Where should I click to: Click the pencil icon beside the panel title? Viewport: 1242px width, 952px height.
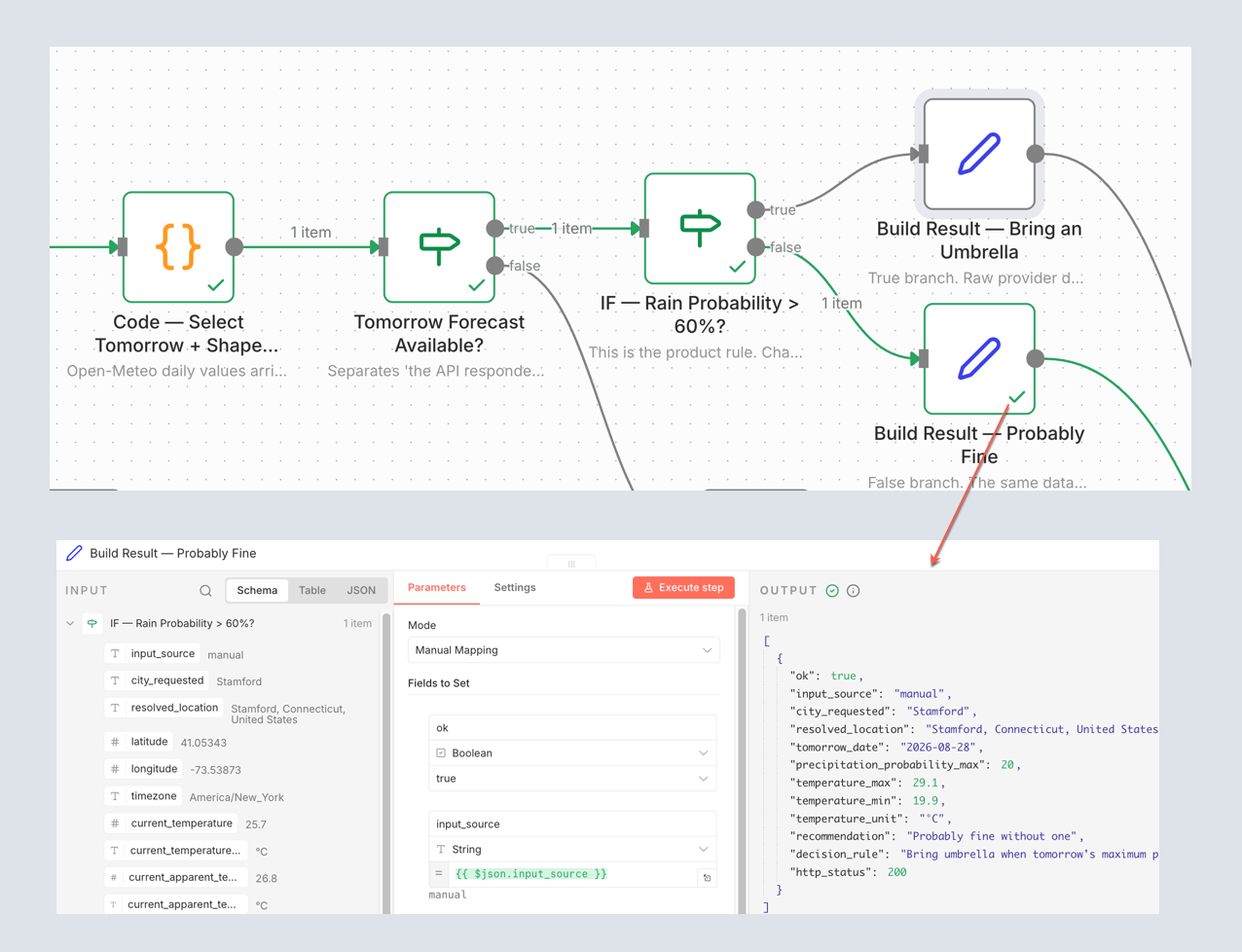(x=74, y=553)
